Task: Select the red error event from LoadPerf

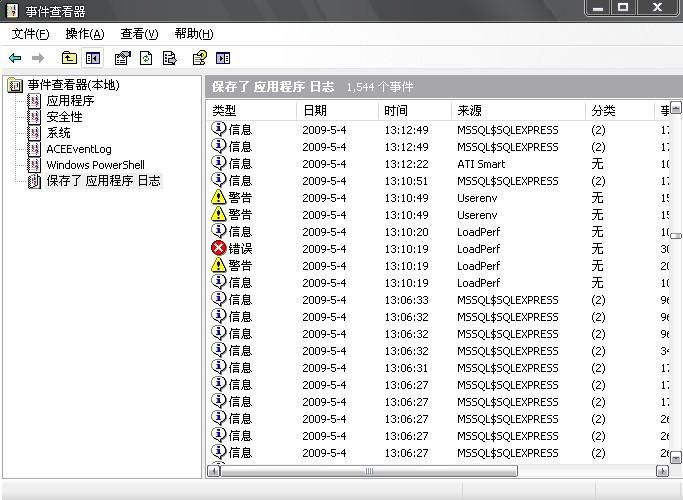Action: click(x=240, y=248)
